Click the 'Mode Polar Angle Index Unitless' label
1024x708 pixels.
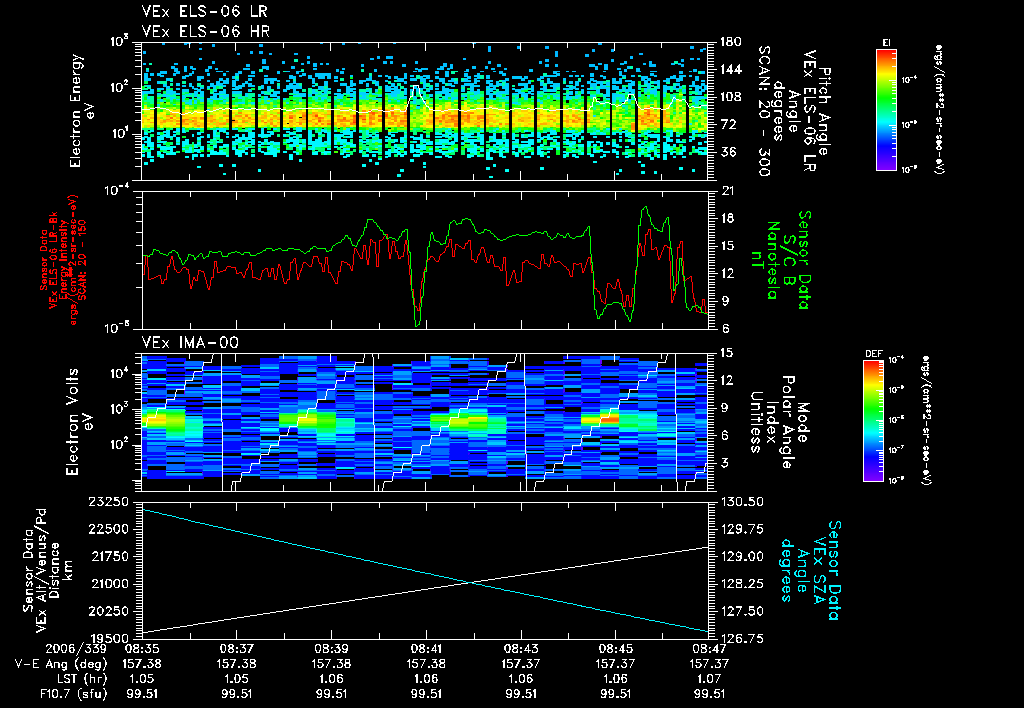(x=778, y=422)
